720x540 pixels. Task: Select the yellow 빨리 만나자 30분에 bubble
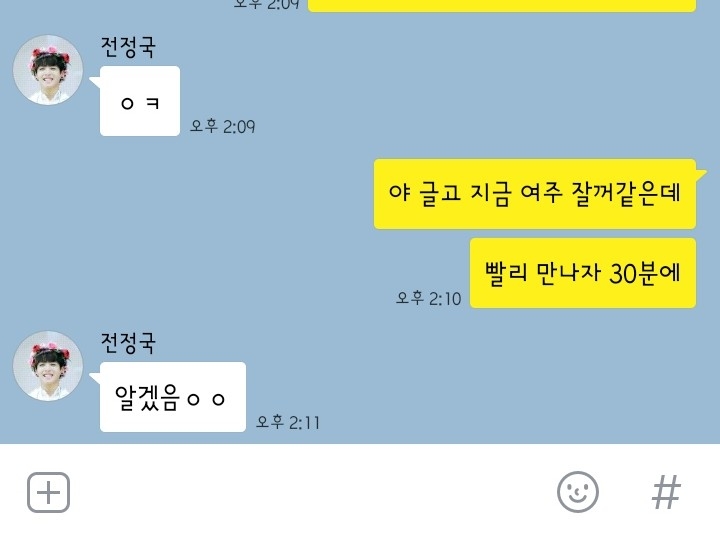[x=583, y=273]
